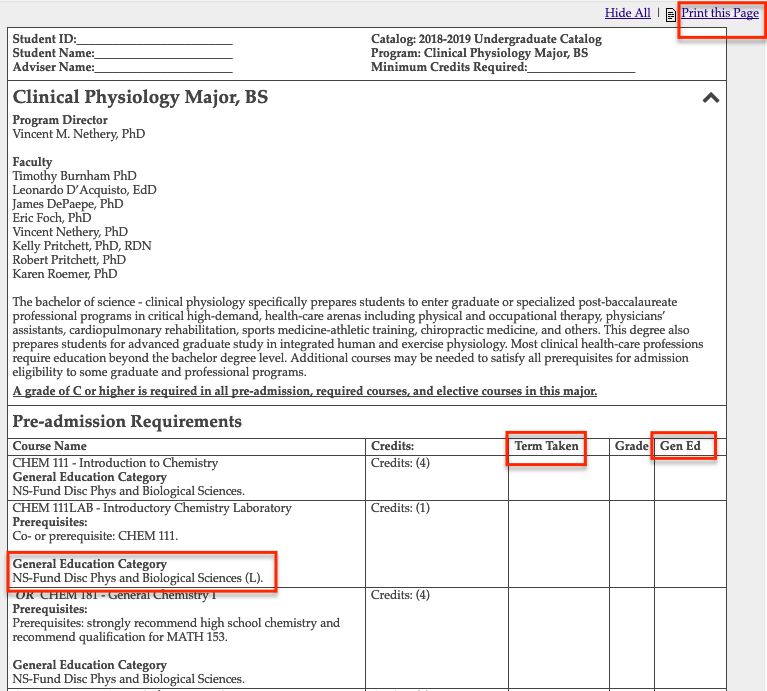The image size is (767, 691).
Task: Click the Credits: column header
Action: [392, 446]
